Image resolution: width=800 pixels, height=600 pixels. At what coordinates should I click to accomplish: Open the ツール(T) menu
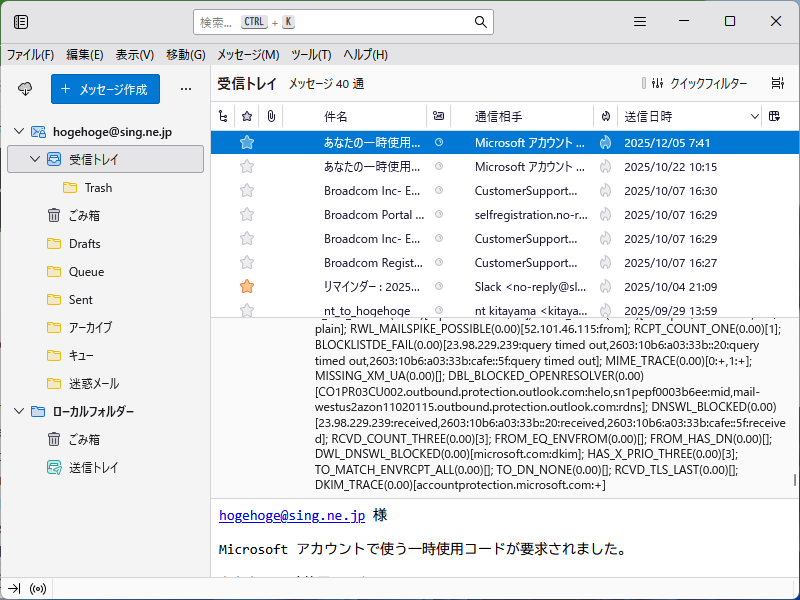click(x=311, y=55)
